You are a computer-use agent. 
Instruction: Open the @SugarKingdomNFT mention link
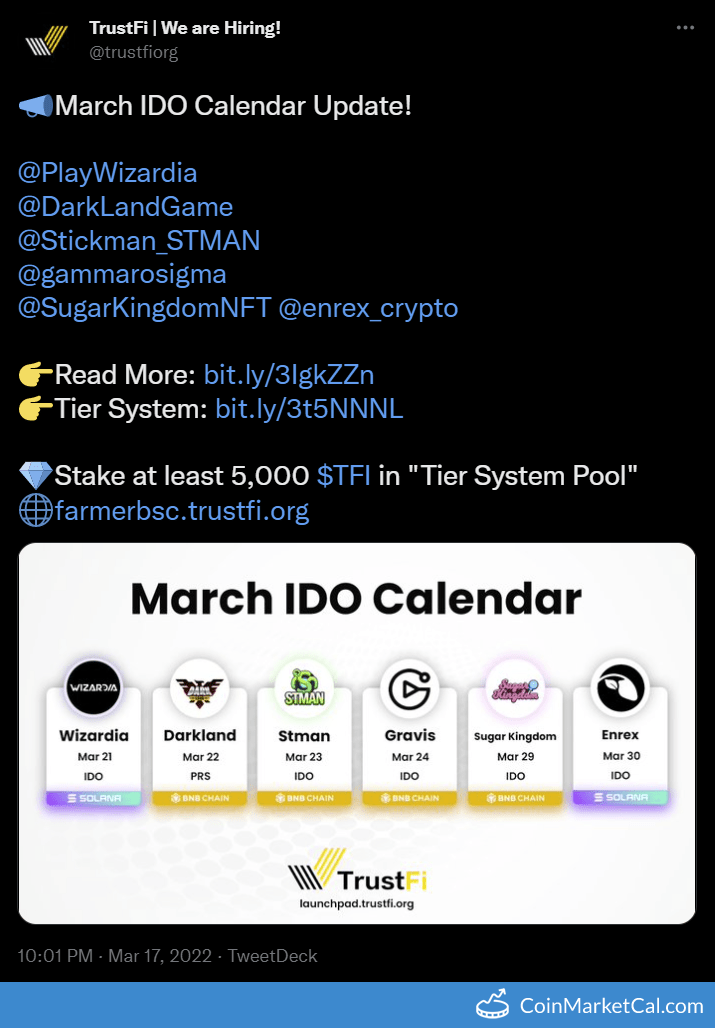[144, 308]
